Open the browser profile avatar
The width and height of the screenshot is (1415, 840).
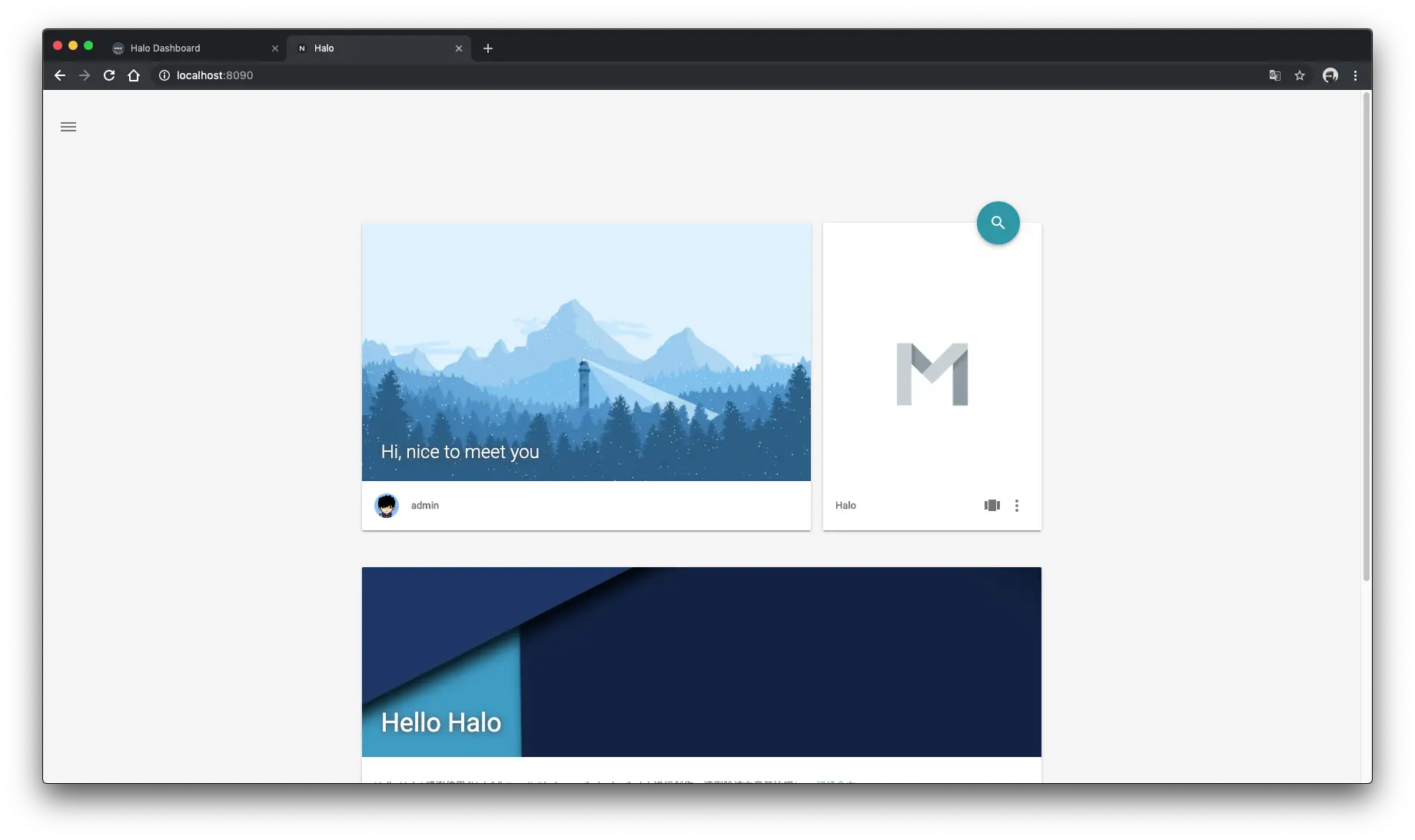[x=1330, y=75]
